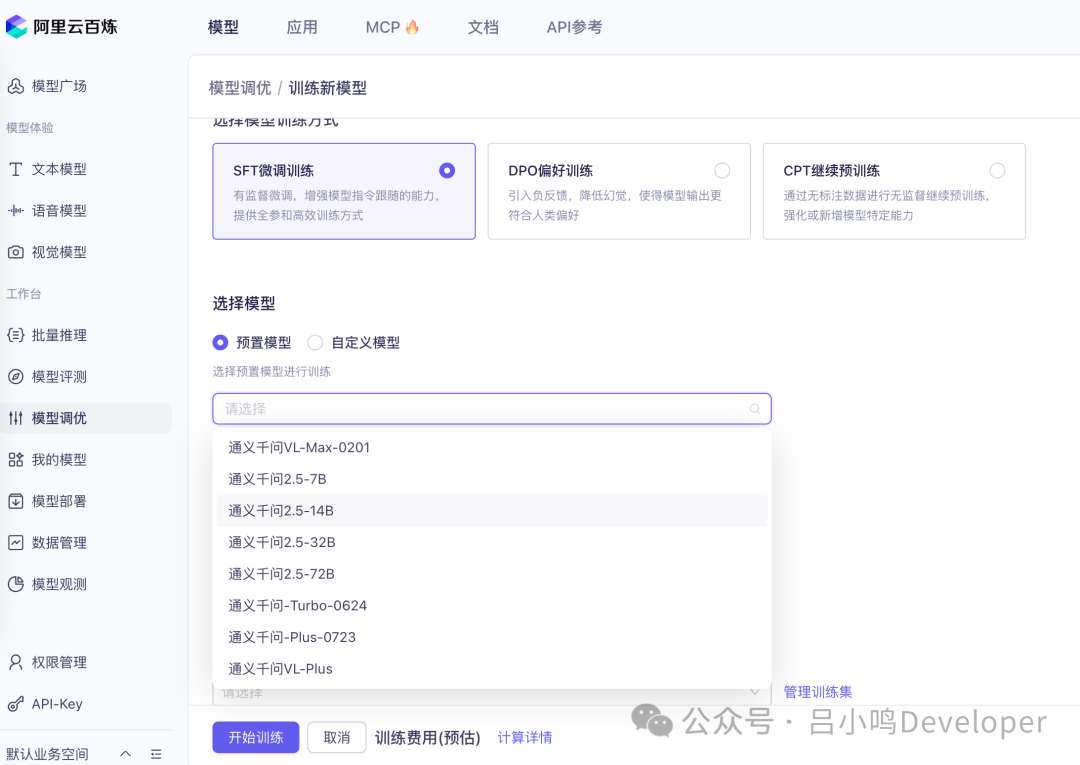
Task: Click the 取消 button
Action: coord(337,737)
